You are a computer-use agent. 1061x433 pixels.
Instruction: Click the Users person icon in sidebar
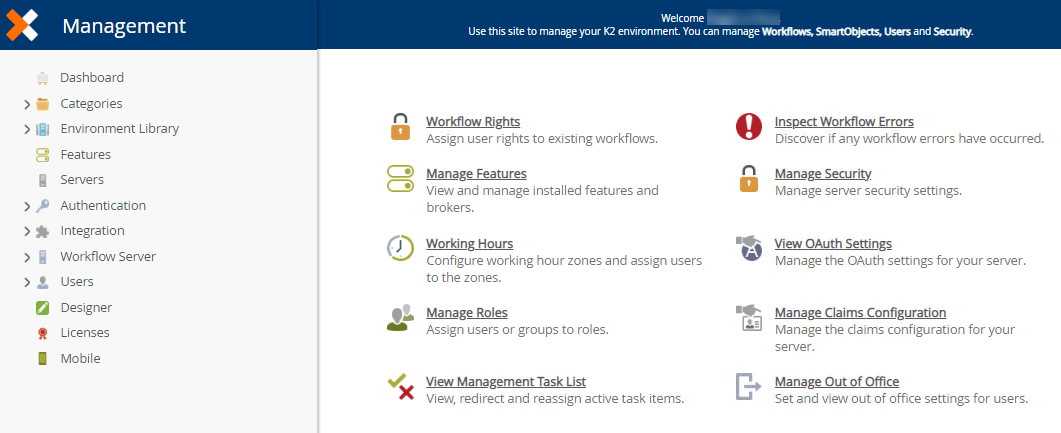coord(43,282)
